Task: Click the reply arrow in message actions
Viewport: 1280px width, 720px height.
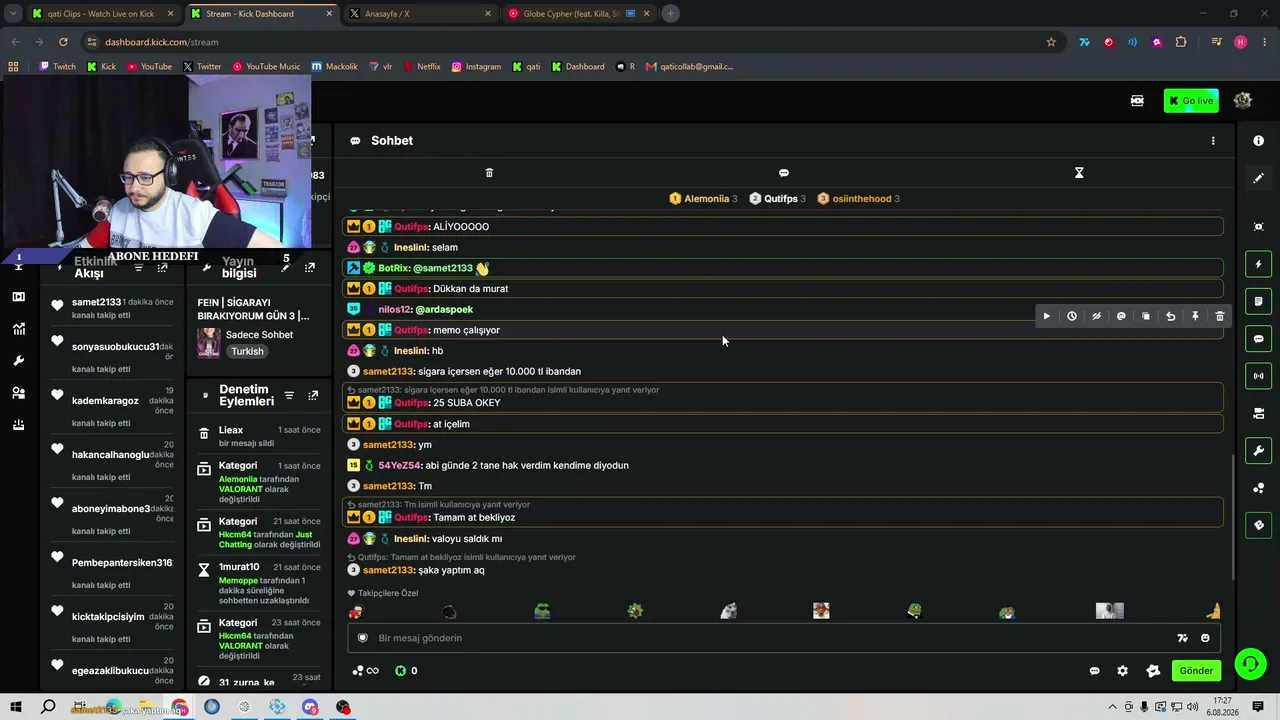Action: pos(1170,316)
